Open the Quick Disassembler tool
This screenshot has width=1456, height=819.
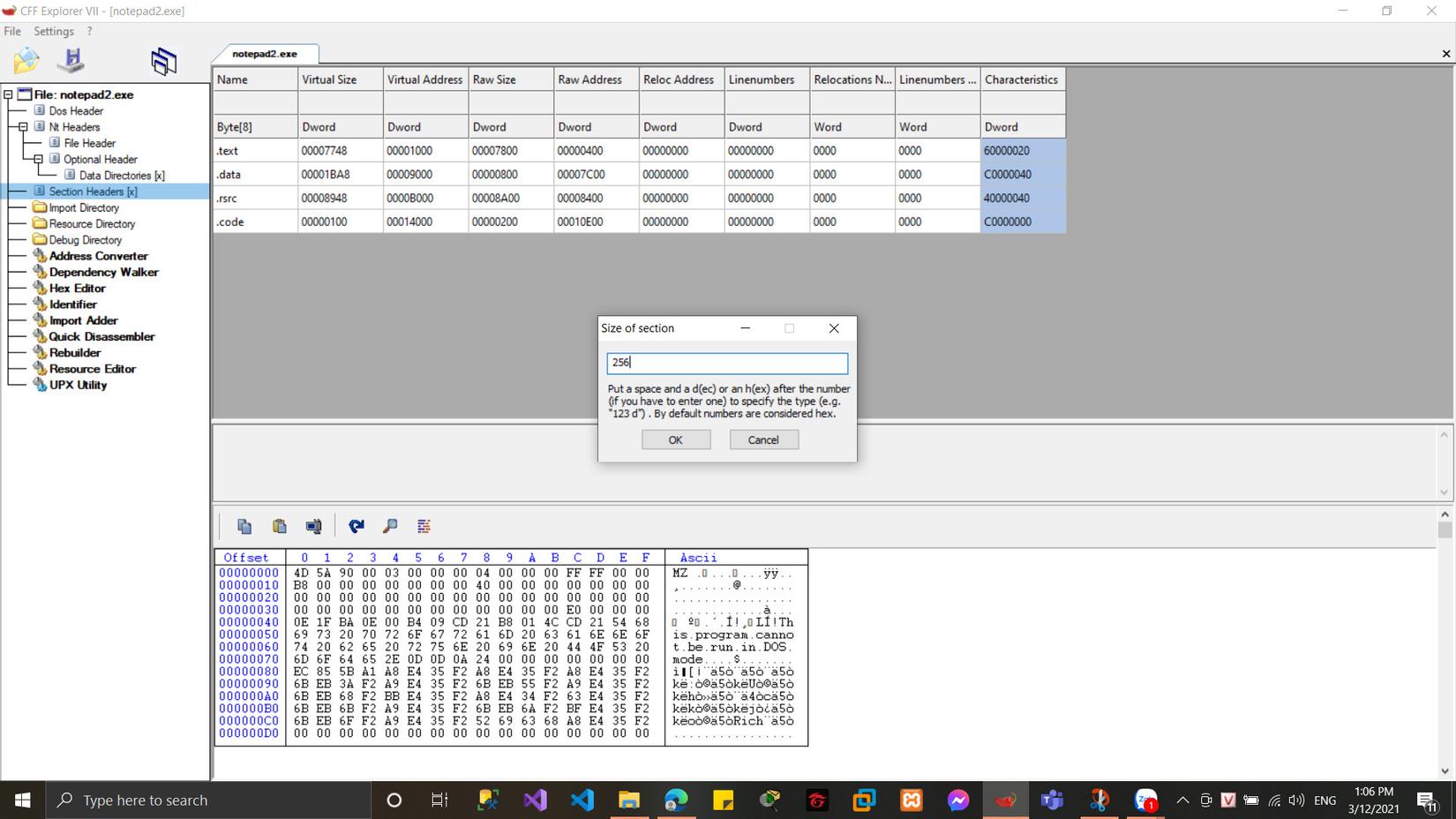(101, 336)
